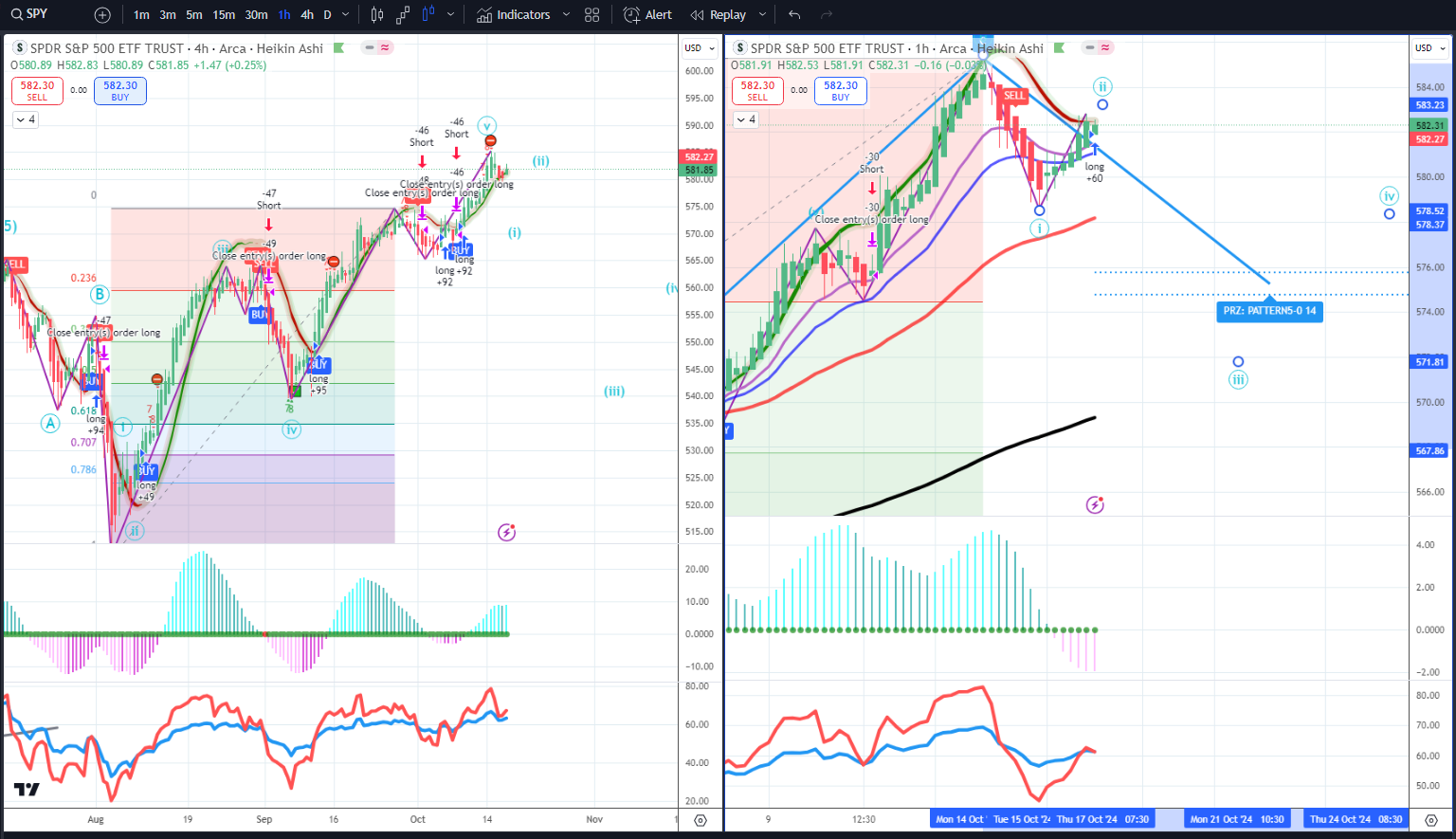Click 582.30 SELL button on 4h chart
The width and height of the screenshot is (1456, 839).
[37, 90]
